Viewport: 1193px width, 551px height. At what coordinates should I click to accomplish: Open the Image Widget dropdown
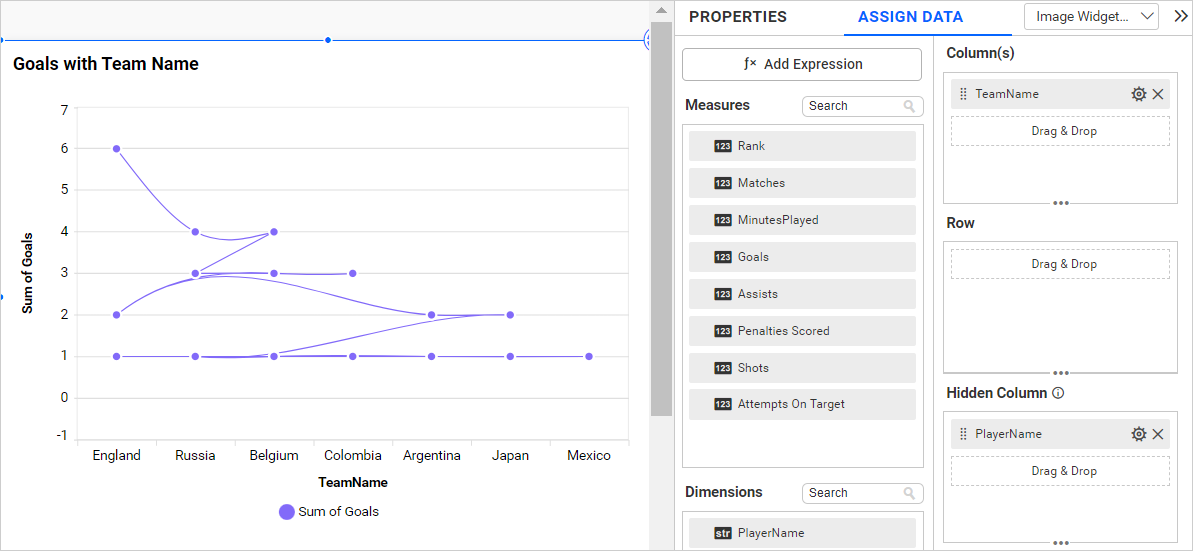(x=1091, y=16)
